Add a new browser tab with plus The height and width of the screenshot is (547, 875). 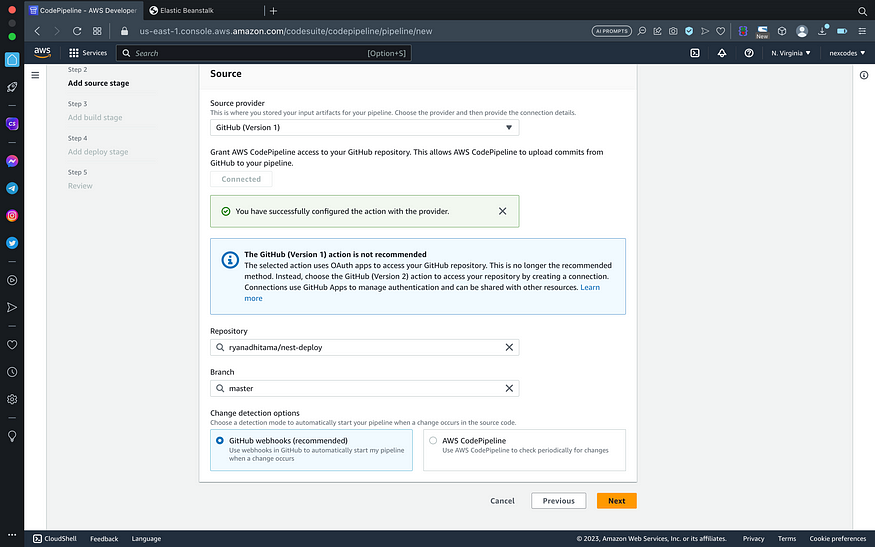coord(273,11)
